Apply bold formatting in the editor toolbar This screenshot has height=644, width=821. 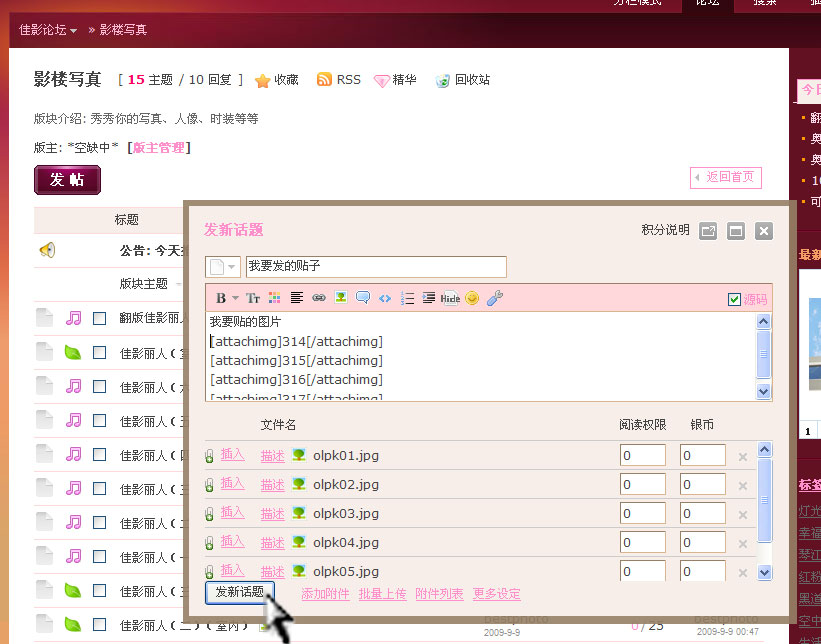[x=221, y=298]
